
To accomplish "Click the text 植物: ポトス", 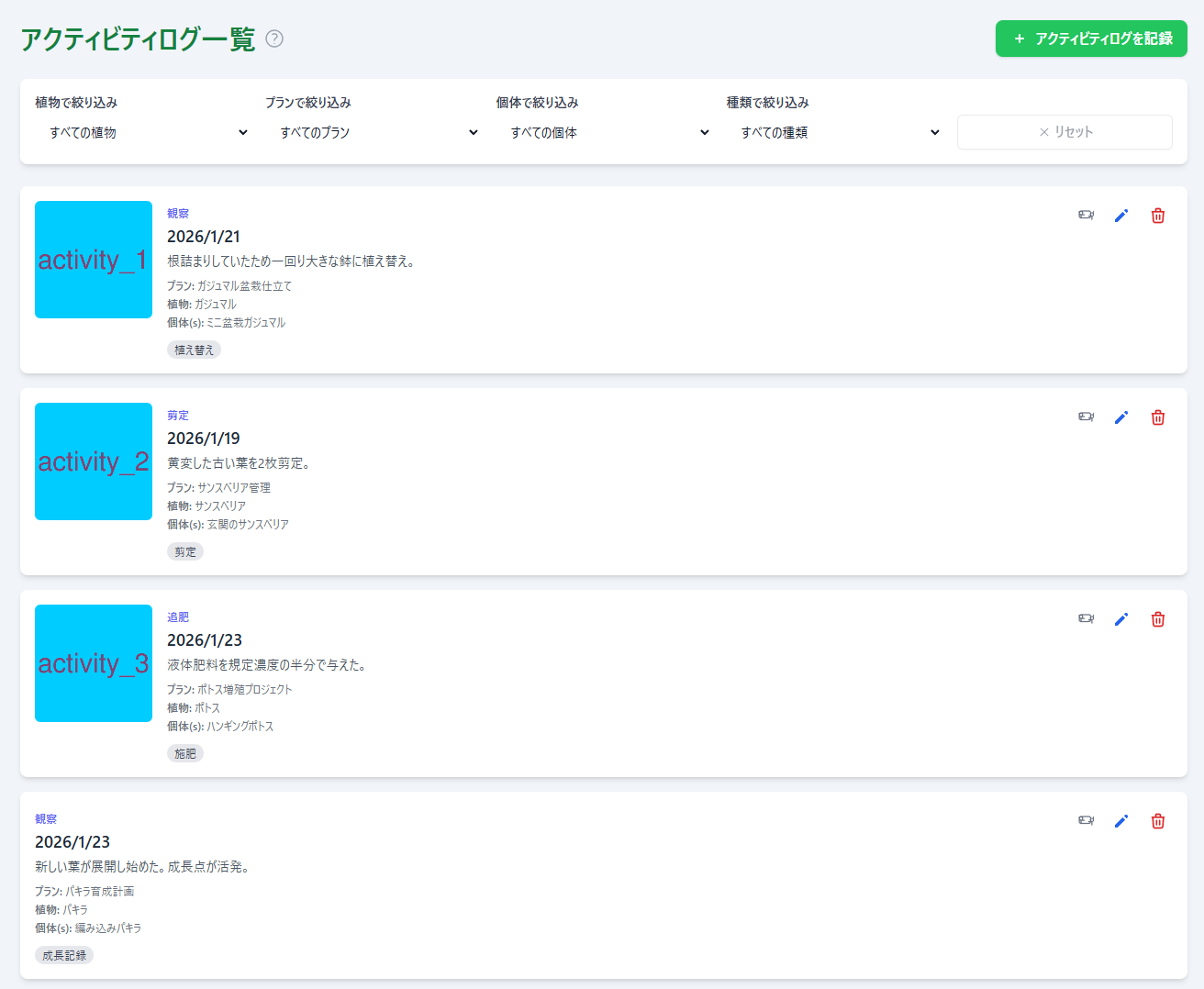I will 194,708.
